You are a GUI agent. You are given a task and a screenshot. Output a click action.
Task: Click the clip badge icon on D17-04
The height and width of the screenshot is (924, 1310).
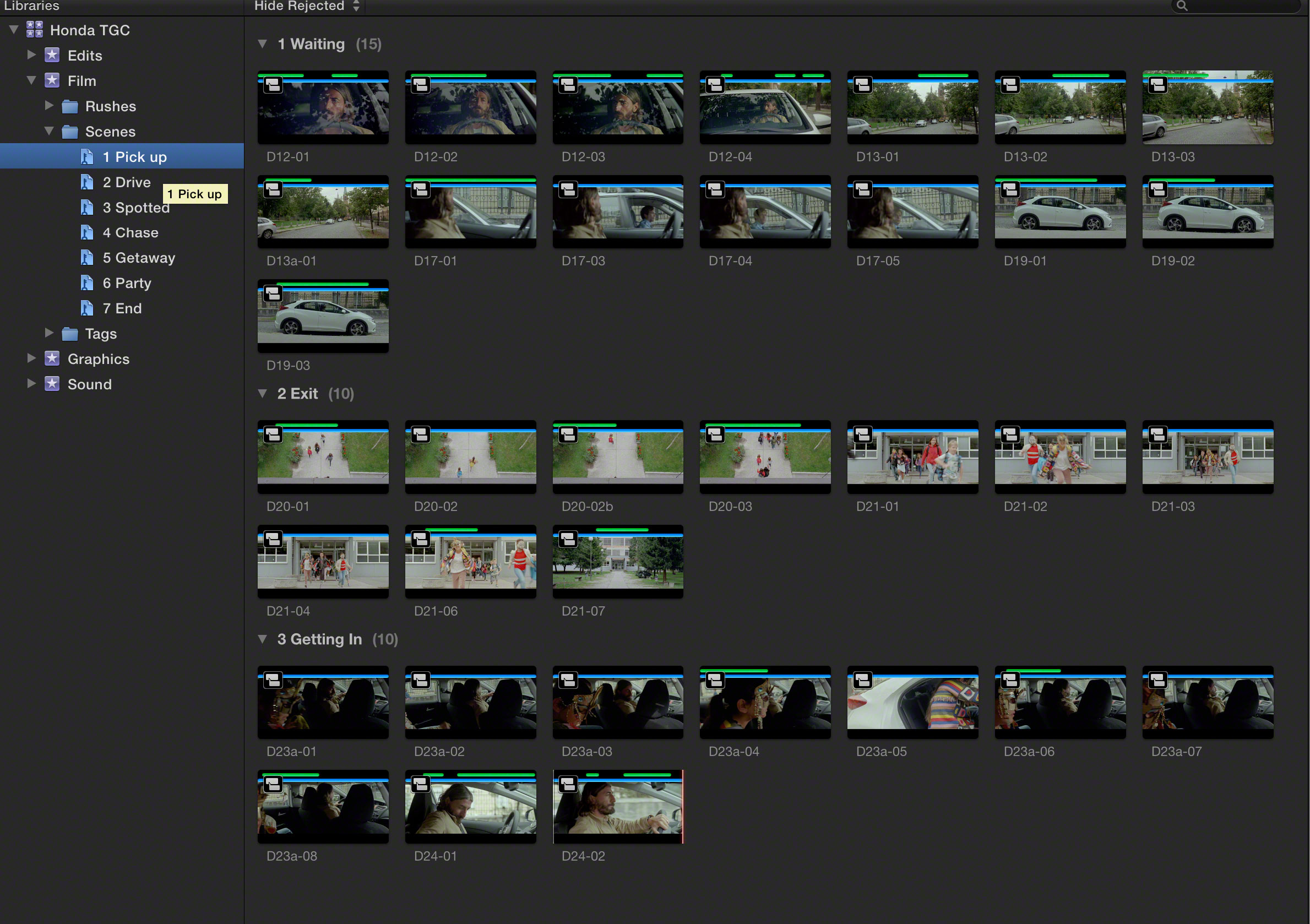[x=715, y=189]
